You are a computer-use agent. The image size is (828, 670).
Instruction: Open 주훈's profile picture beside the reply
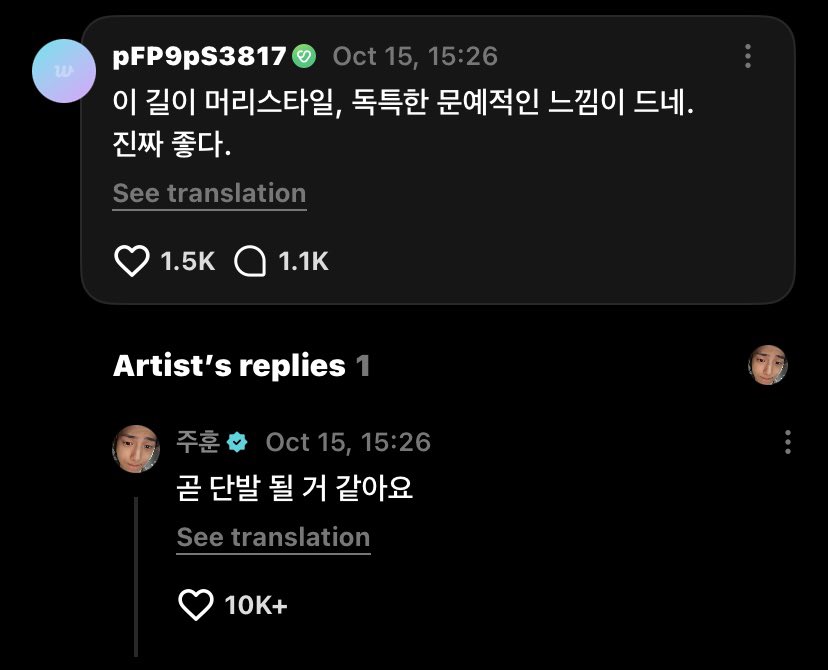136,449
